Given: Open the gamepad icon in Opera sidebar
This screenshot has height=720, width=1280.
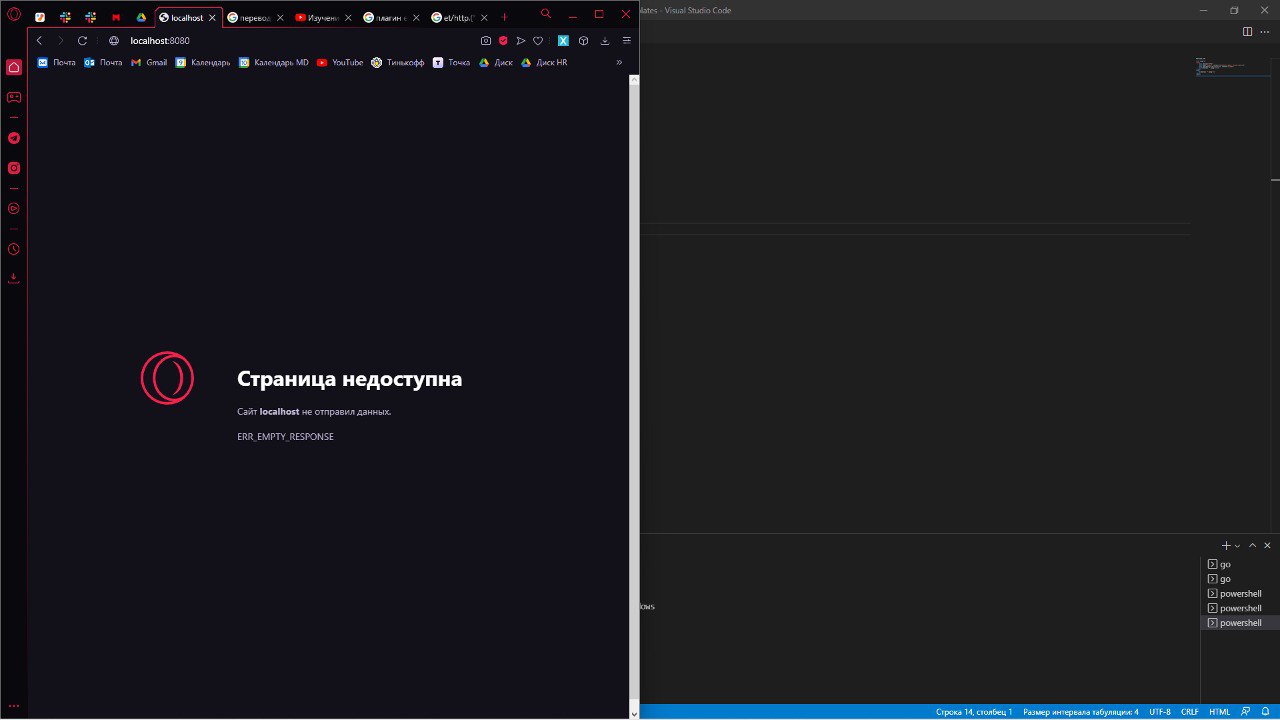Looking at the screenshot, I should [x=14, y=97].
